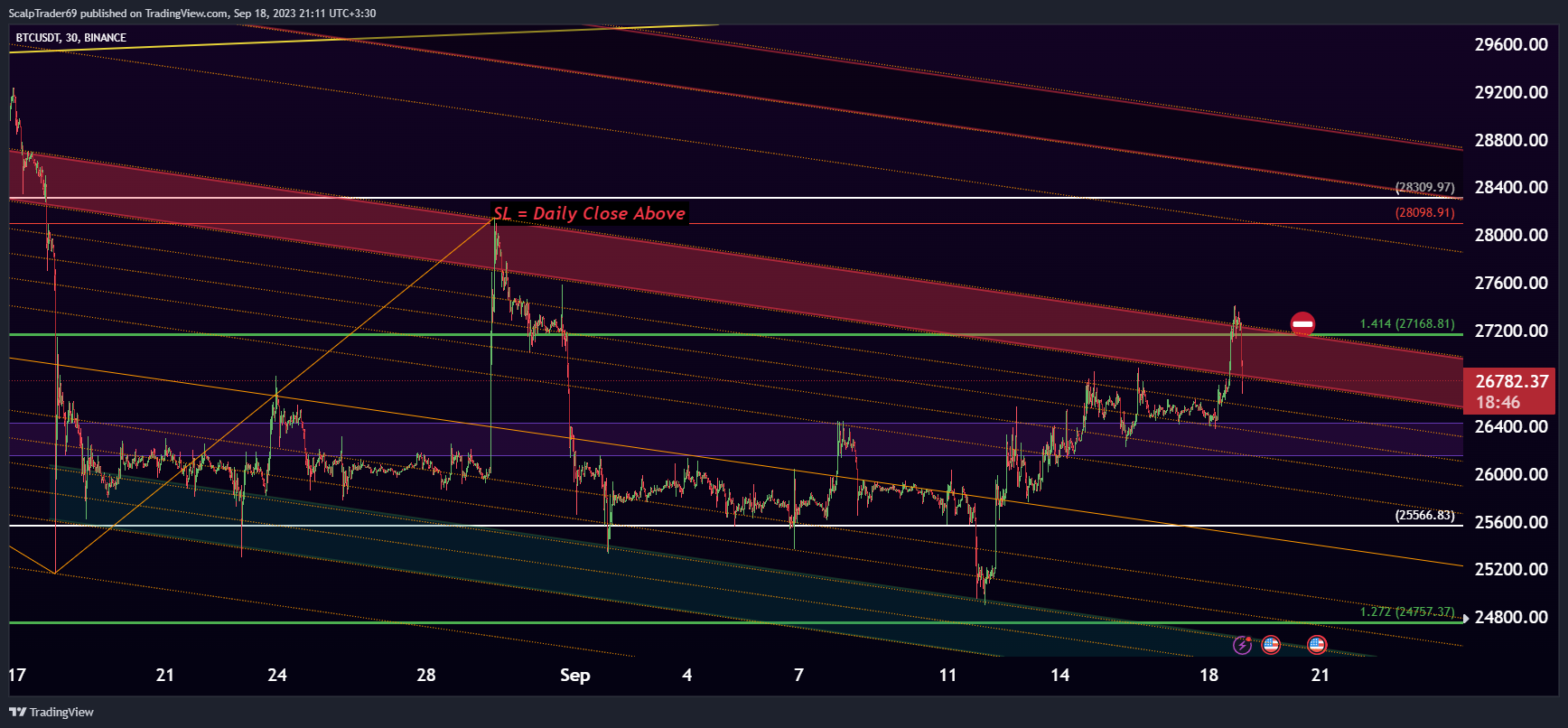Click the ScalpTrader69 published header text
Screen dimensions: 1568x728
click(x=191, y=14)
